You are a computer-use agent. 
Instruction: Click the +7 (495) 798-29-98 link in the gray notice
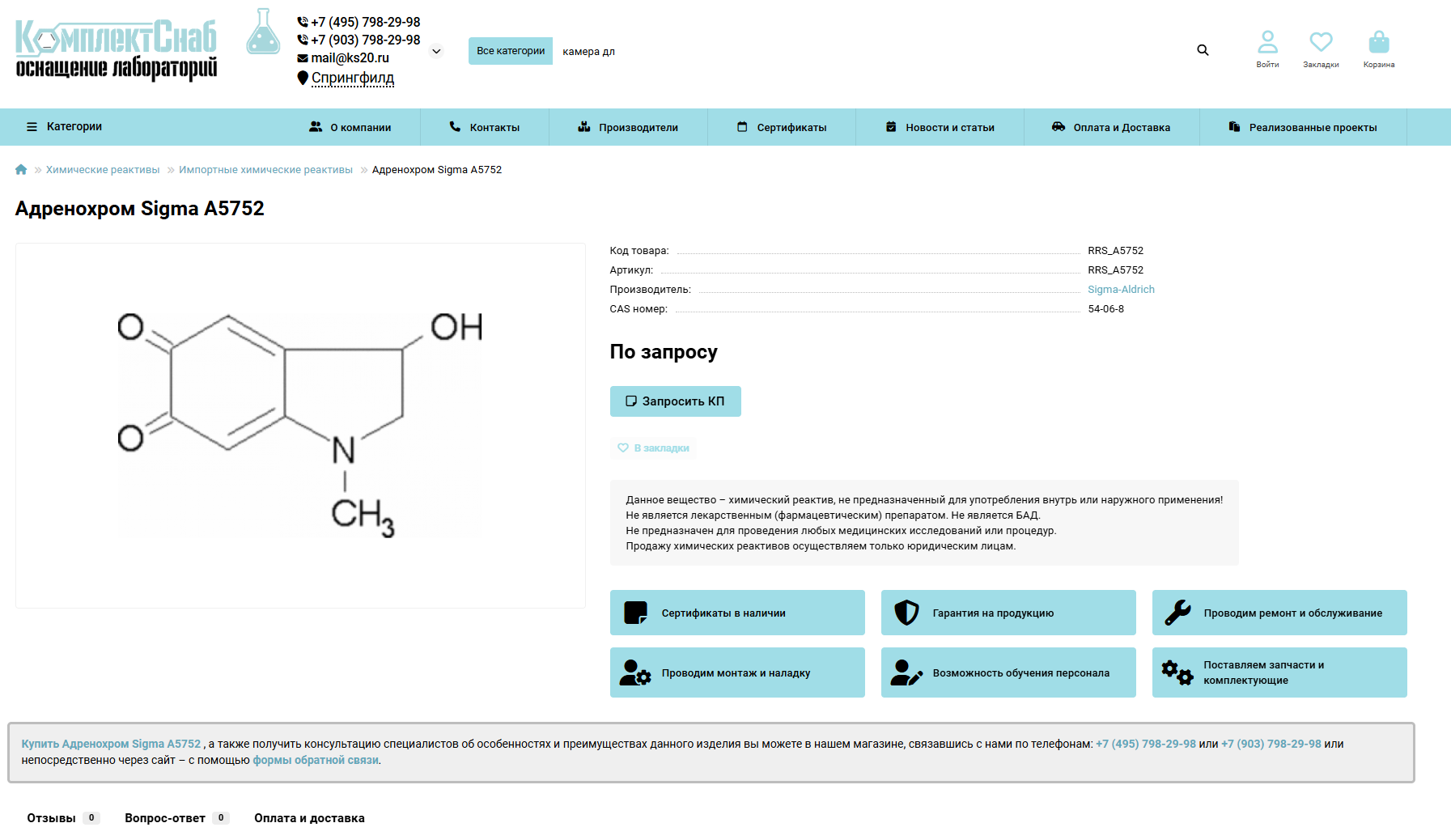coord(1145,744)
